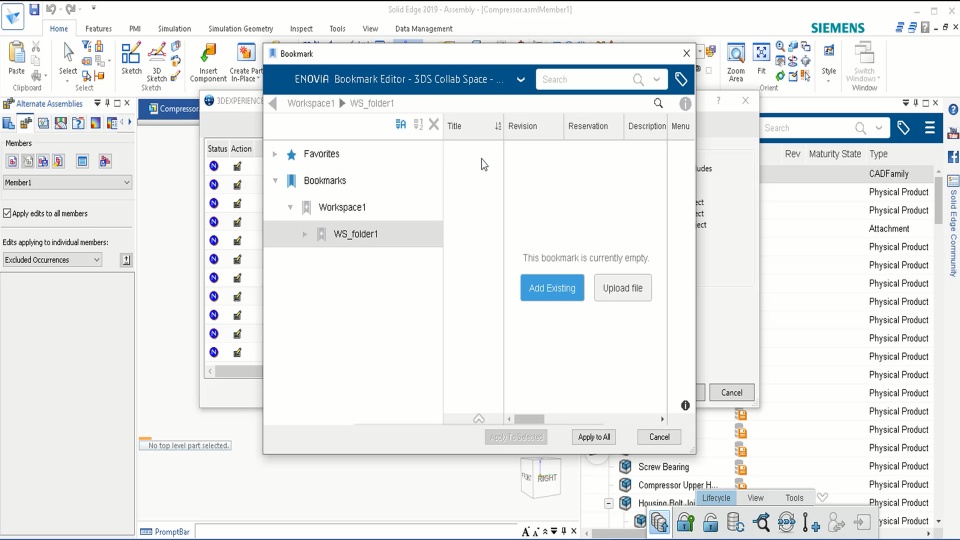Select the Screw Bearing row
Screen dimensions: 960x540
pyautogui.click(x=663, y=467)
